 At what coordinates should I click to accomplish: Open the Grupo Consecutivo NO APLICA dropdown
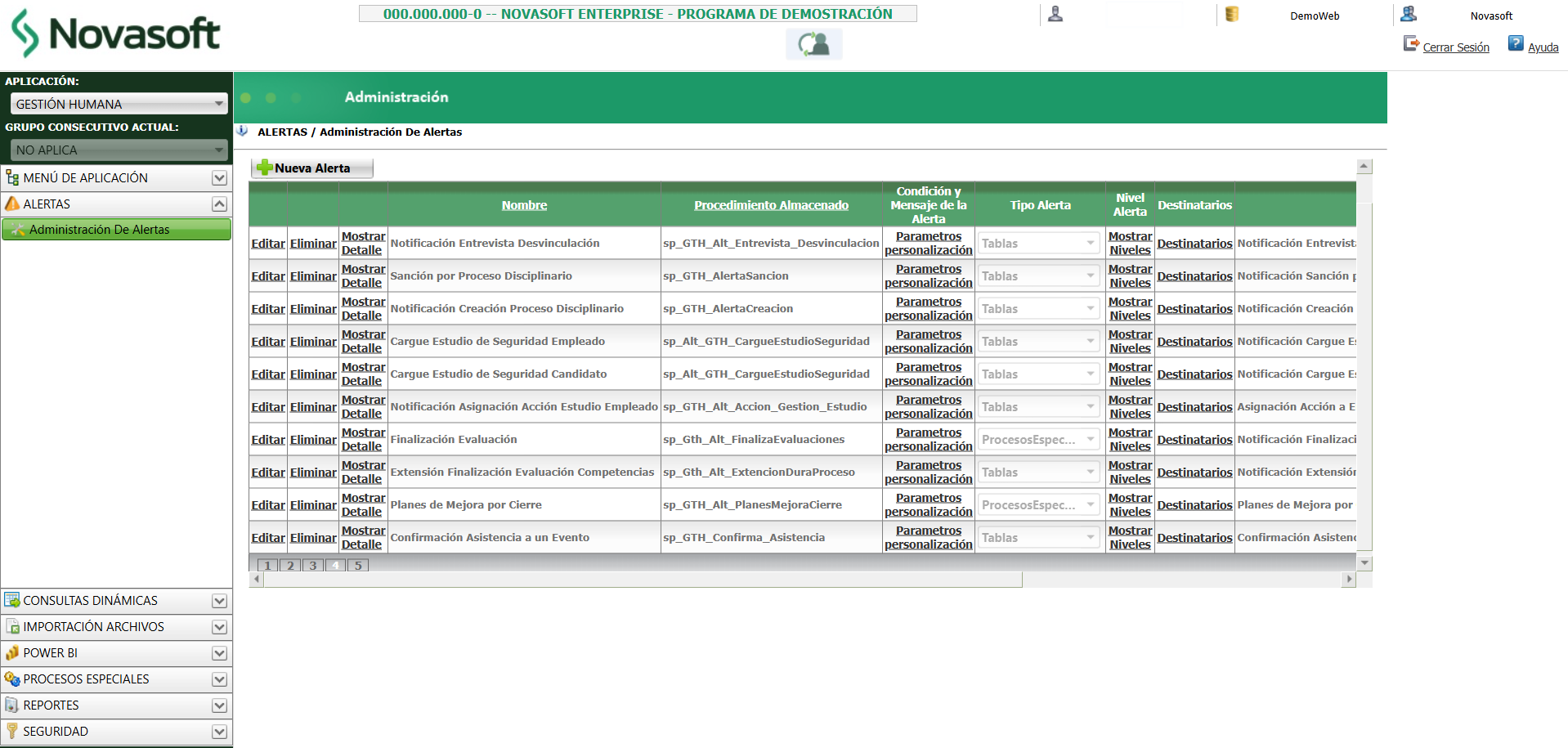pyautogui.click(x=119, y=150)
